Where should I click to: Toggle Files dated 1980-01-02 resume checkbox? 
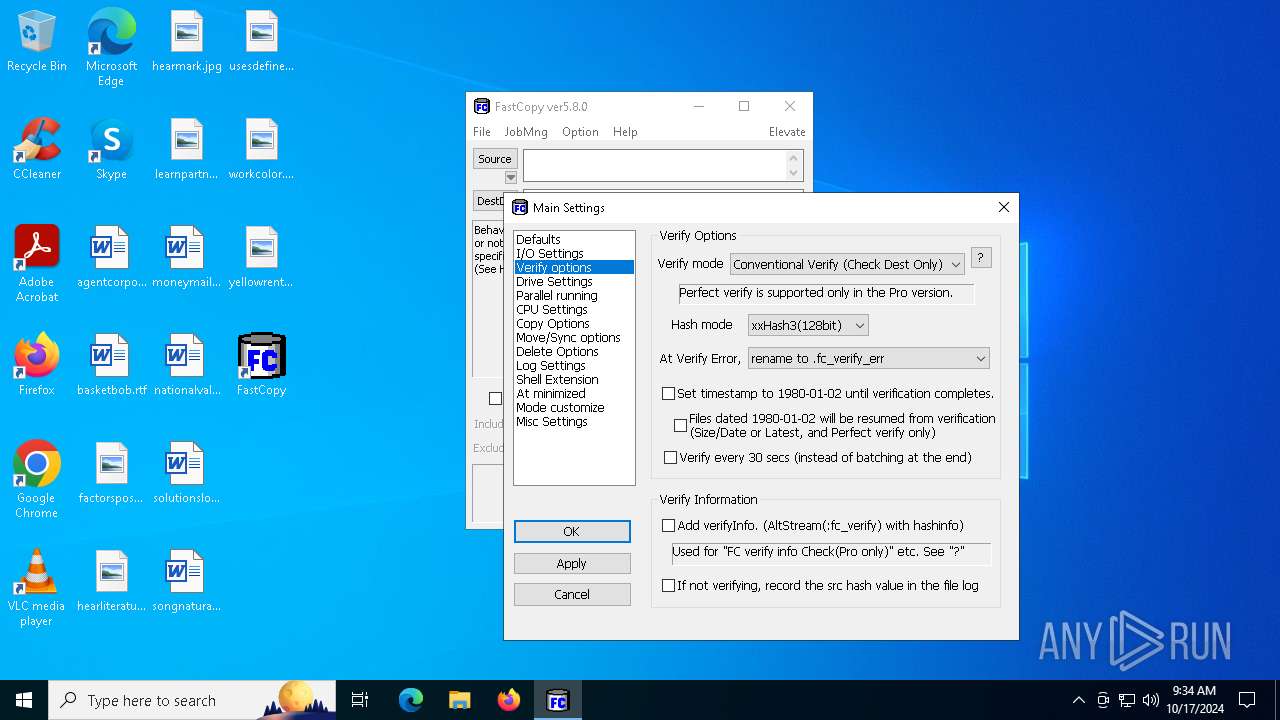pyautogui.click(x=681, y=426)
